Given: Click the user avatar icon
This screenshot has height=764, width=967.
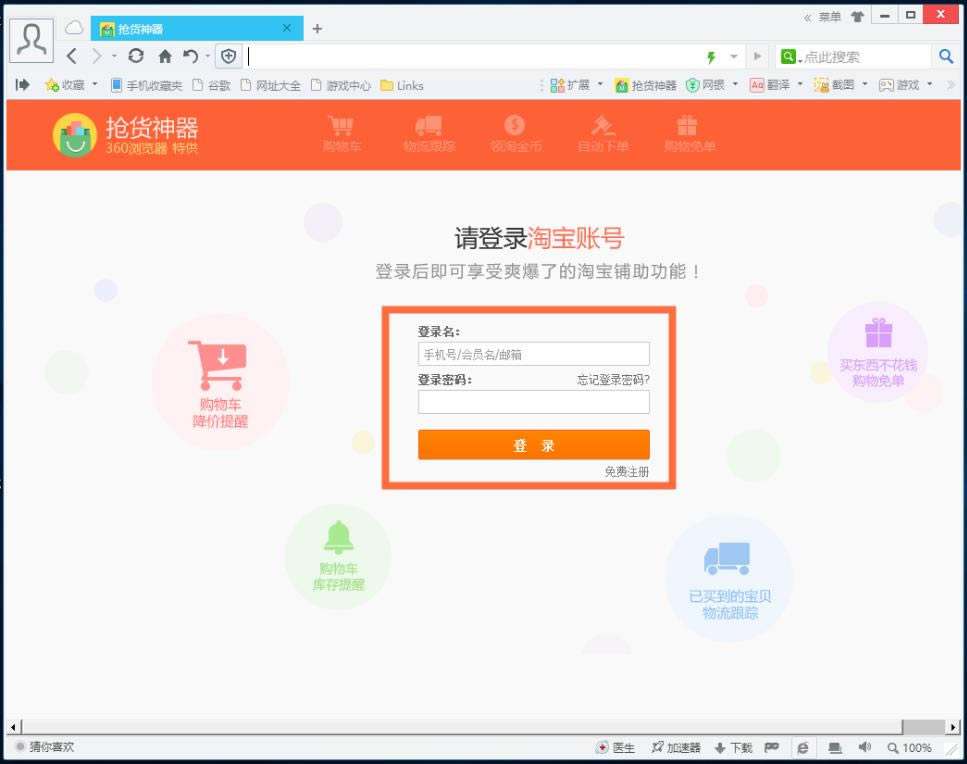Looking at the screenshot, I should click(31, 41).
